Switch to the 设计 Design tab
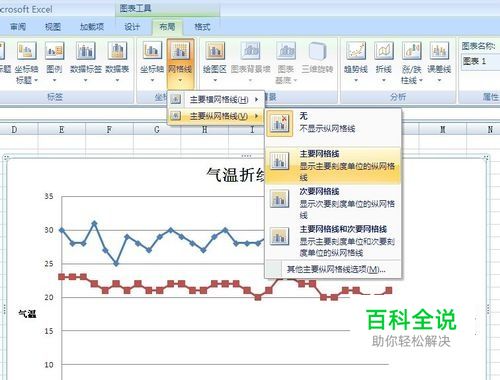Image resolution: width=500 pixels, height=380 pixels. [x=132, y=27]
